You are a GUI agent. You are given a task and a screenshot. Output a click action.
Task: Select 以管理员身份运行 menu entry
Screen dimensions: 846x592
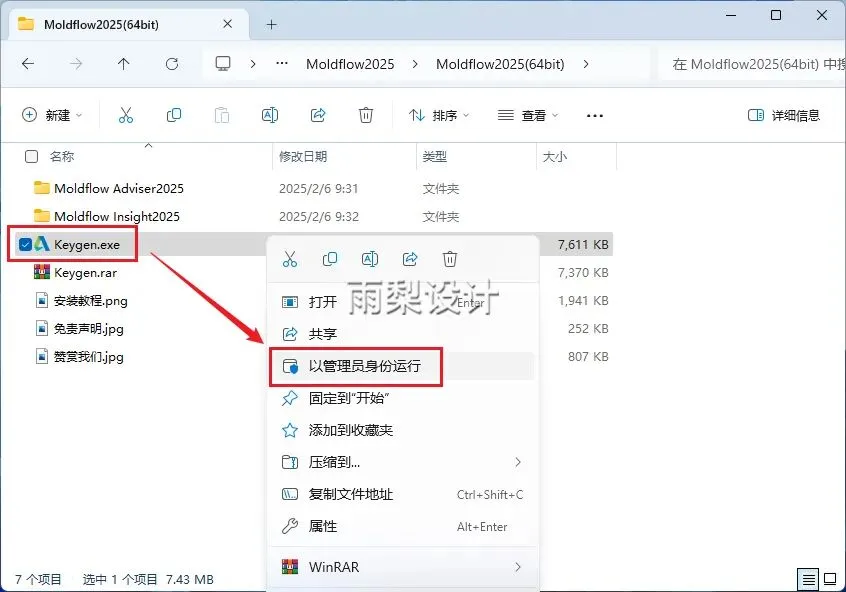click(402, 366)
